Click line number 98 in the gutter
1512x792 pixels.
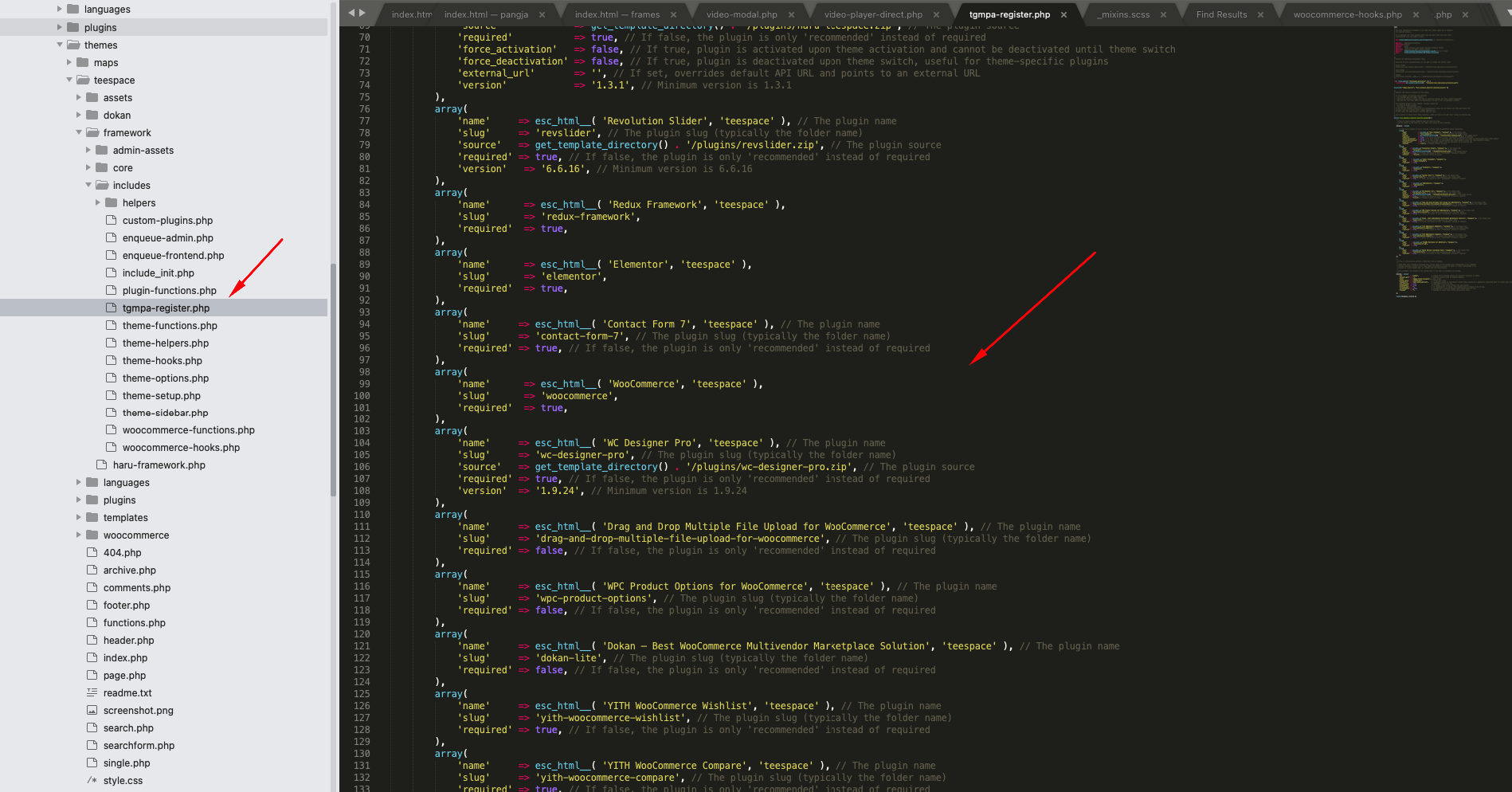pyautogui.click(x=364, y=372)
